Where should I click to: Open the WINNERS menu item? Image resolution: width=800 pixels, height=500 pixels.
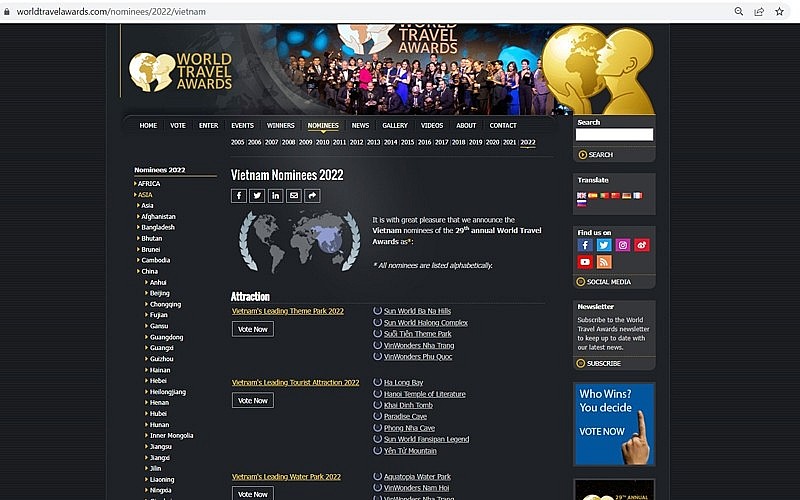281,126
